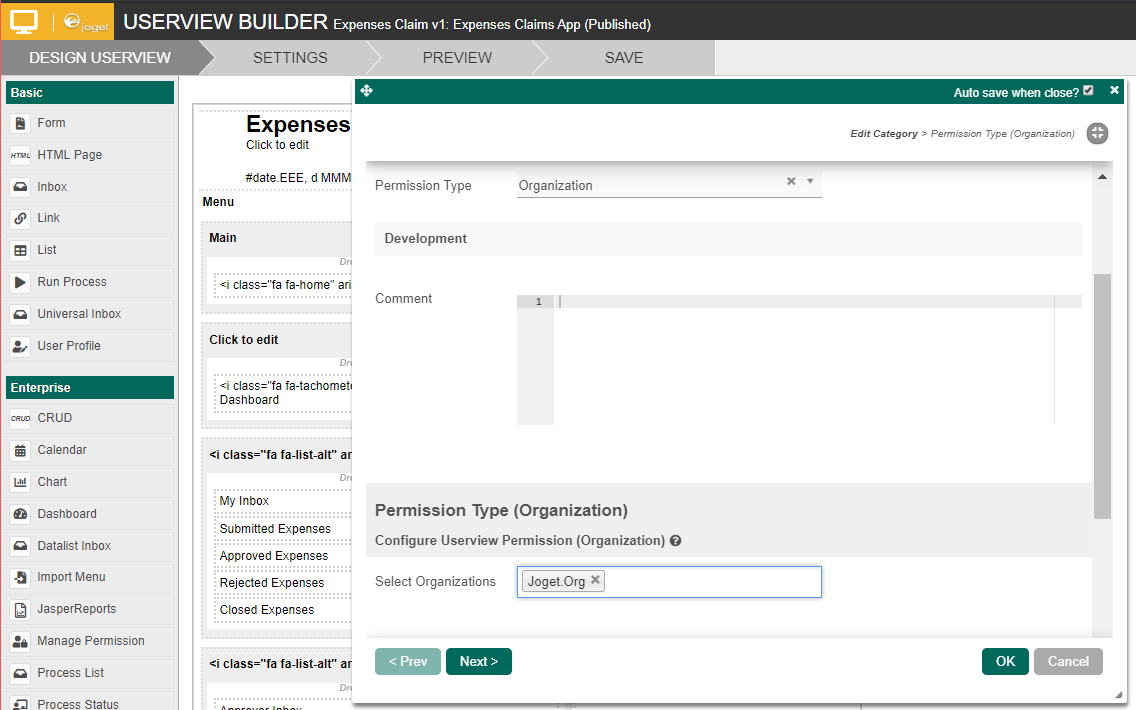Viewport: 1136px width, 710px height.
Task: Click the Cancel button
Action: (1068, 661)
